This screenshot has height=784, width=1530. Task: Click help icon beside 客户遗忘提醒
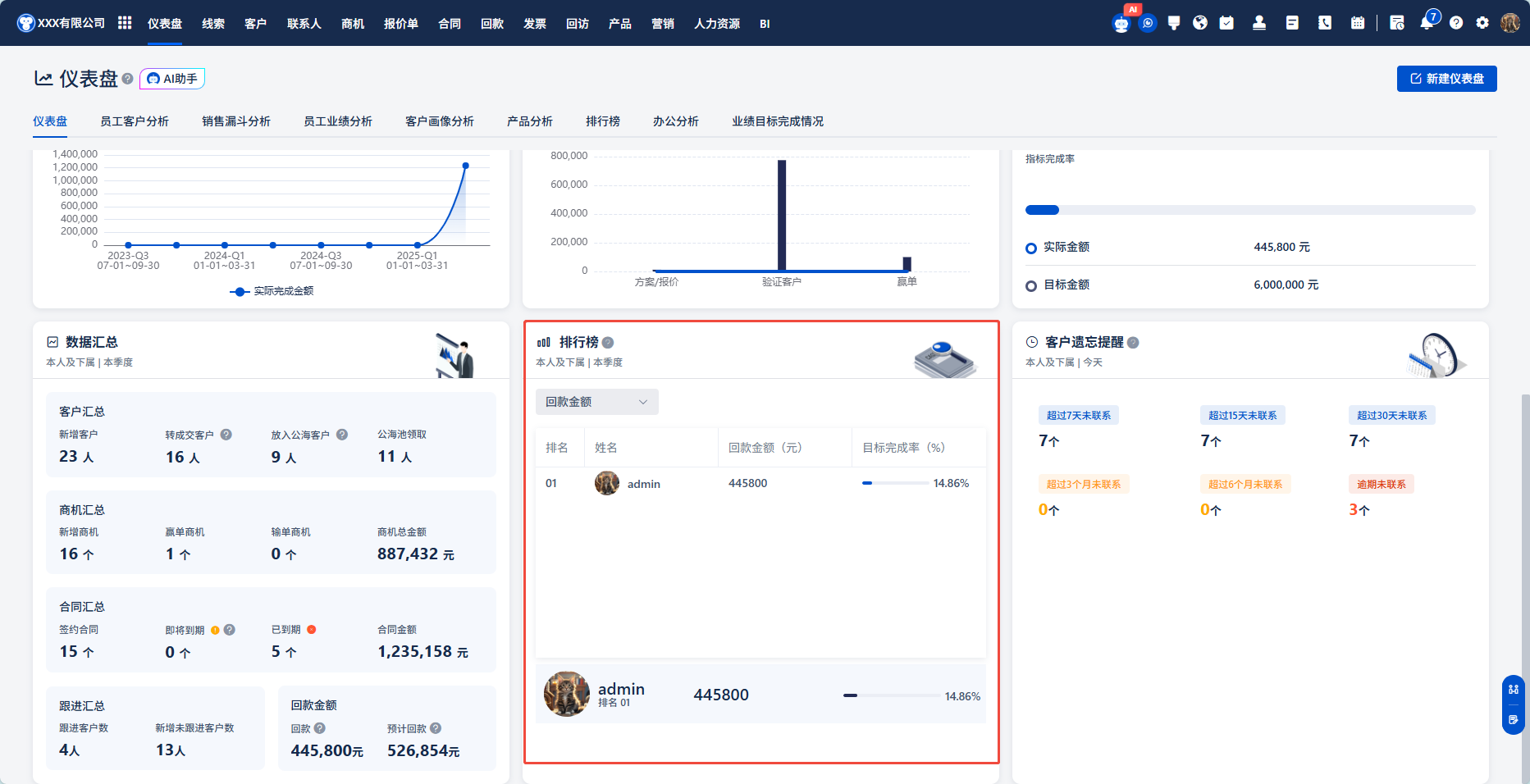1133,343
